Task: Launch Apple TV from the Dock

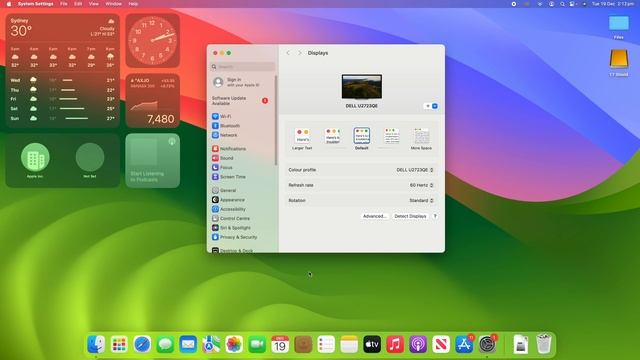Action: [x=372, y=344]
